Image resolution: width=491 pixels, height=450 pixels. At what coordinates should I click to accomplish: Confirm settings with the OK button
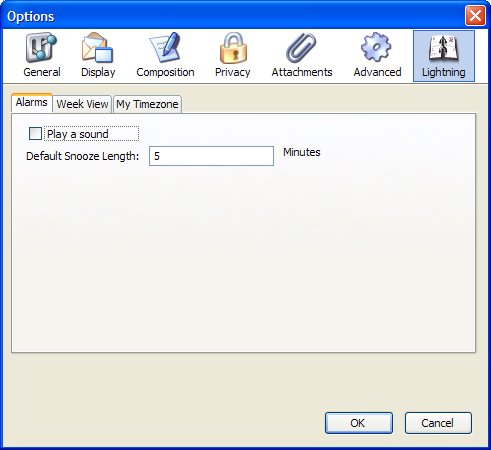[359, 423]
